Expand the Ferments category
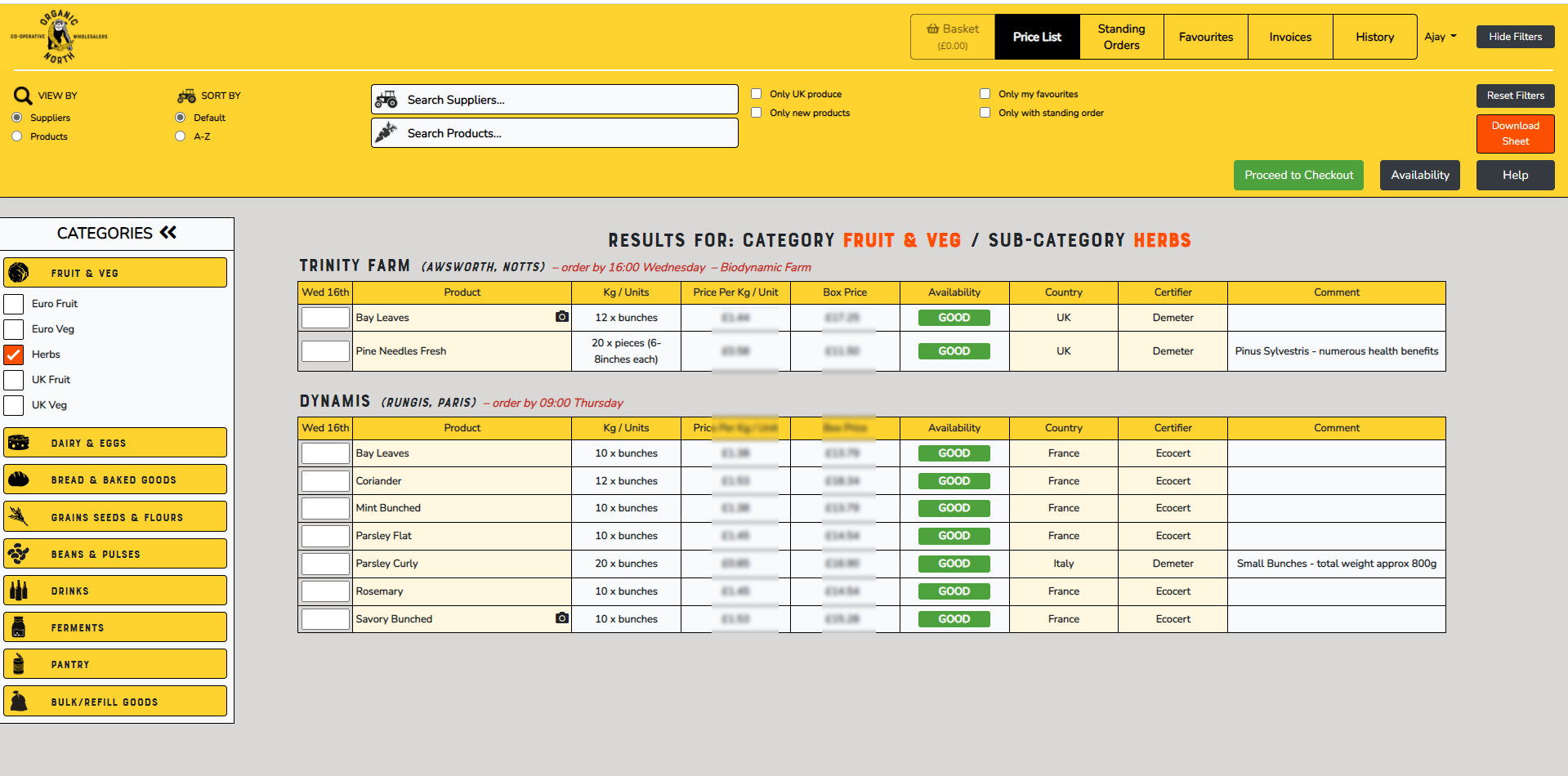Screen dimensions: 1568x776 pyautogui.click(x=115, y=627)
